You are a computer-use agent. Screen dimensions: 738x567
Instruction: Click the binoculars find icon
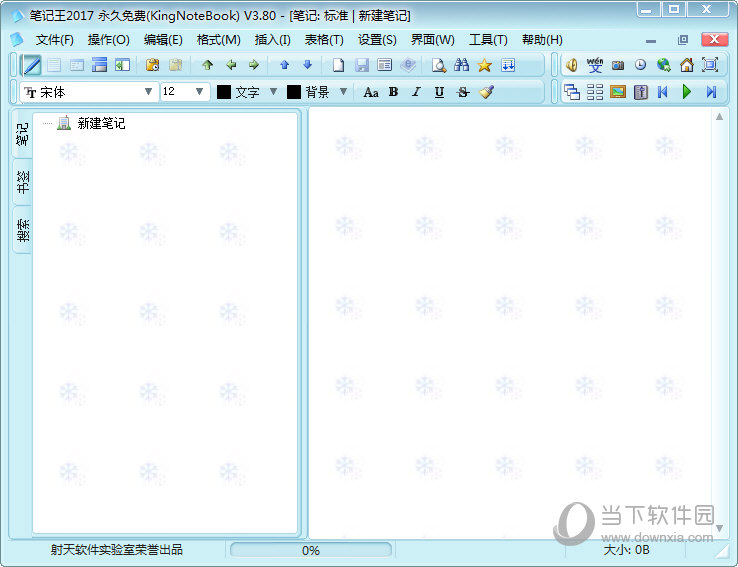[x=462, y=65]
